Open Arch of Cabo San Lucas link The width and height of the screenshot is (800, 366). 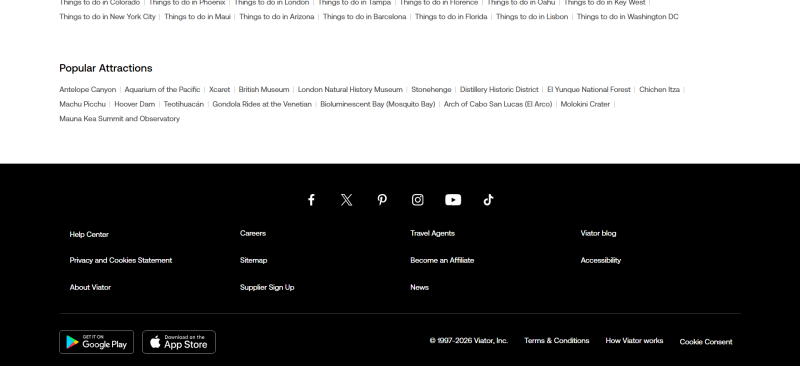tap(498, 104)
